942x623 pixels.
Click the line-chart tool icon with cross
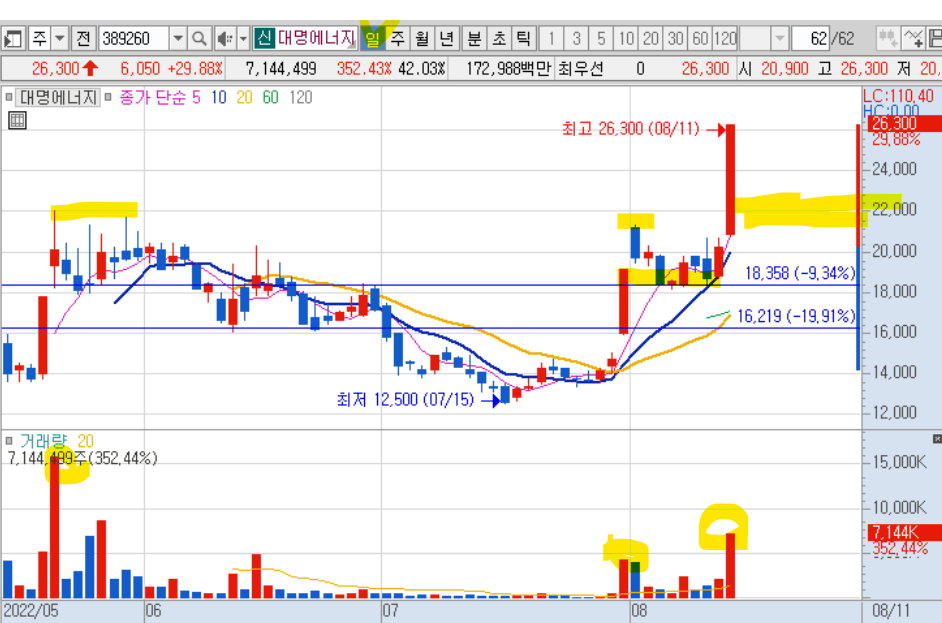(x=913, y=39)
